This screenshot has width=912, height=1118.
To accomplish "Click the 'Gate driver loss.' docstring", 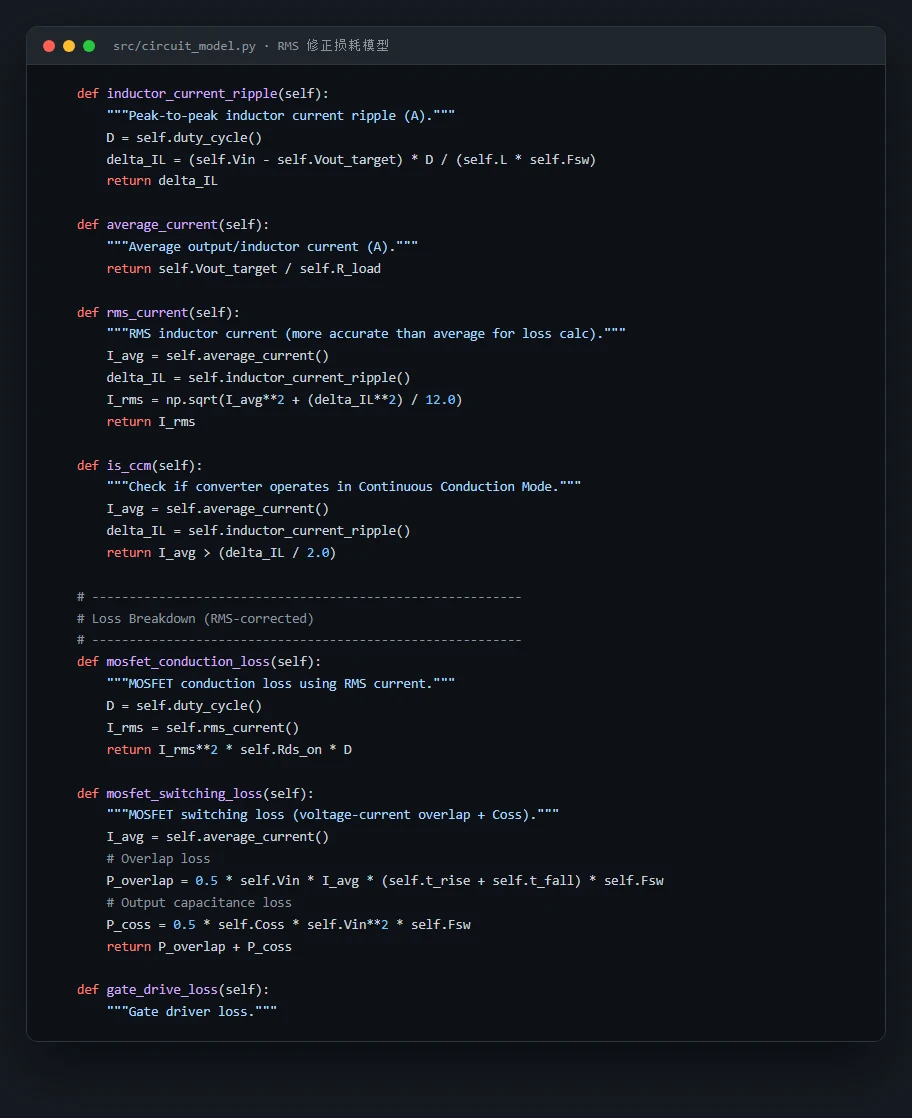I will (191, 1012).
